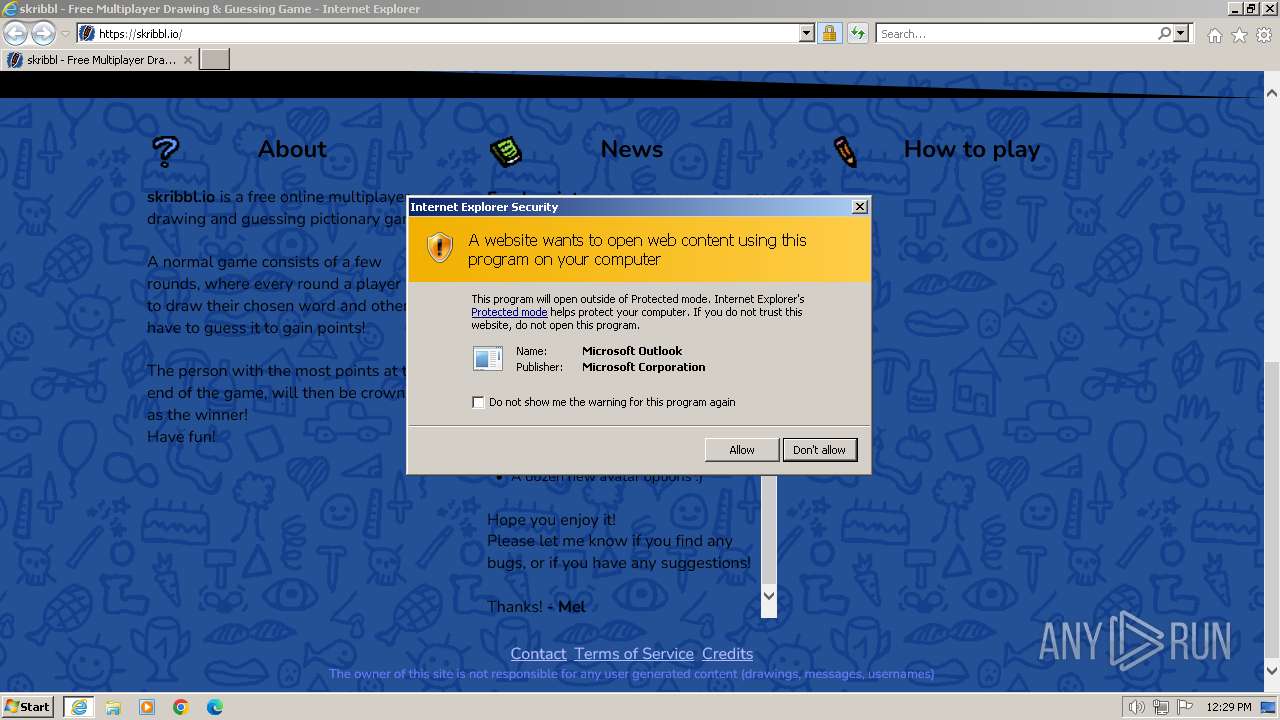Close the Internet Explorer Security dialog
The height and width of the screenshot is (720, 1280).
click(x=859, y=206)
